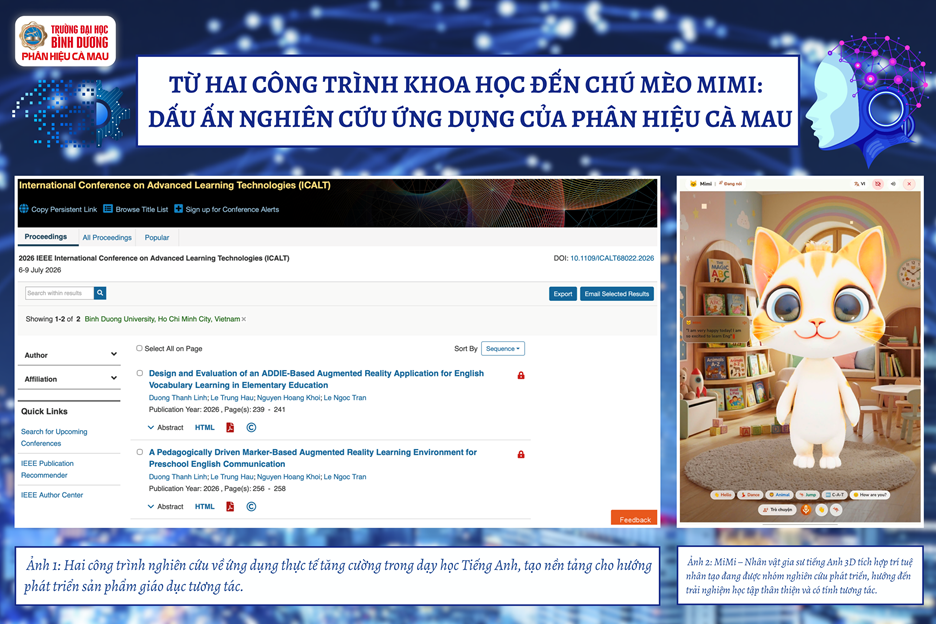Tick the checkbox for Pedagogically Driven paper

click(x=140, y=452)
